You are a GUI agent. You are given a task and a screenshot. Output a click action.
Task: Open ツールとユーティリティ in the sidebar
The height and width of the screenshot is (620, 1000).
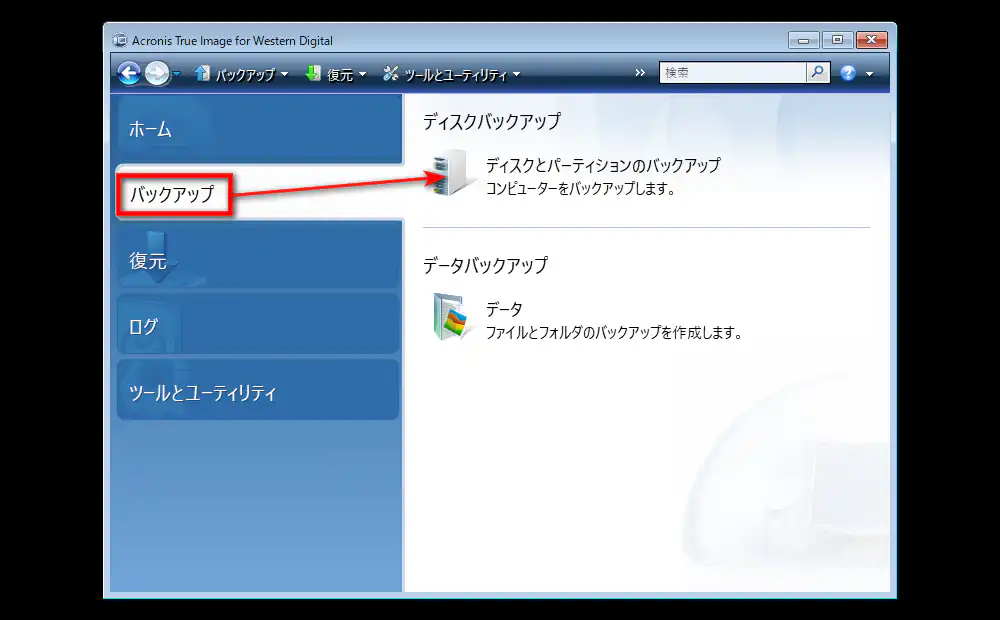tap(258, 392)
